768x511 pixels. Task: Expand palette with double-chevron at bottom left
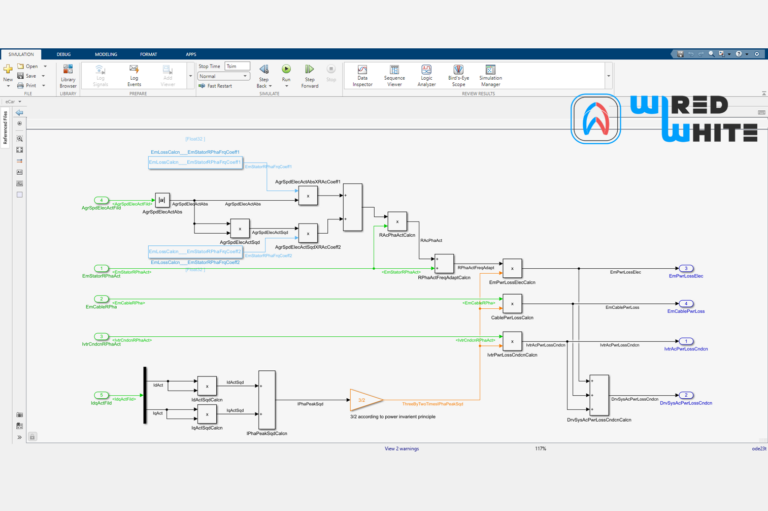point(20,437)
